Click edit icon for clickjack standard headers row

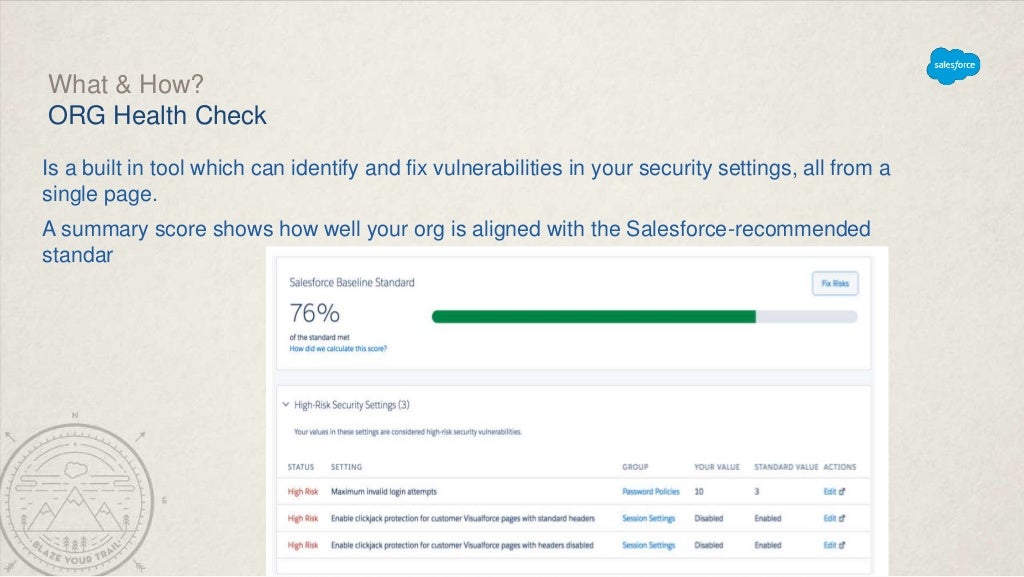pyautogui.click(x=842, y=519)
